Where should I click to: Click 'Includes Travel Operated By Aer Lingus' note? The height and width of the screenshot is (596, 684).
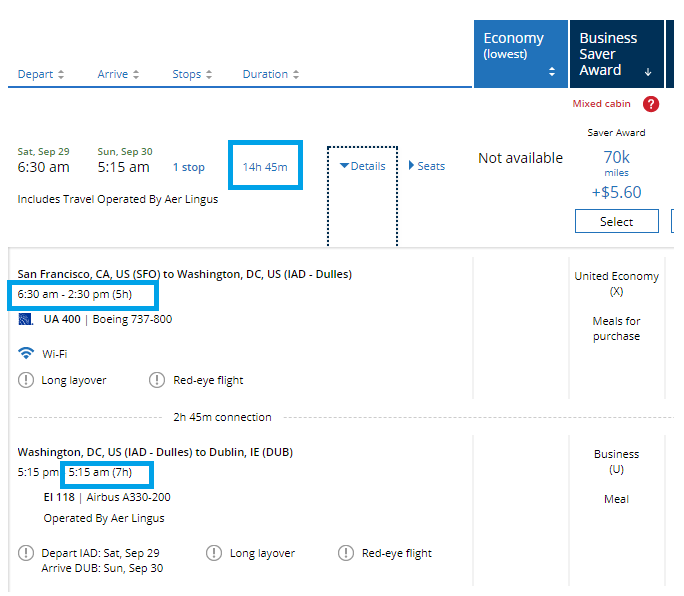(118, 199)
